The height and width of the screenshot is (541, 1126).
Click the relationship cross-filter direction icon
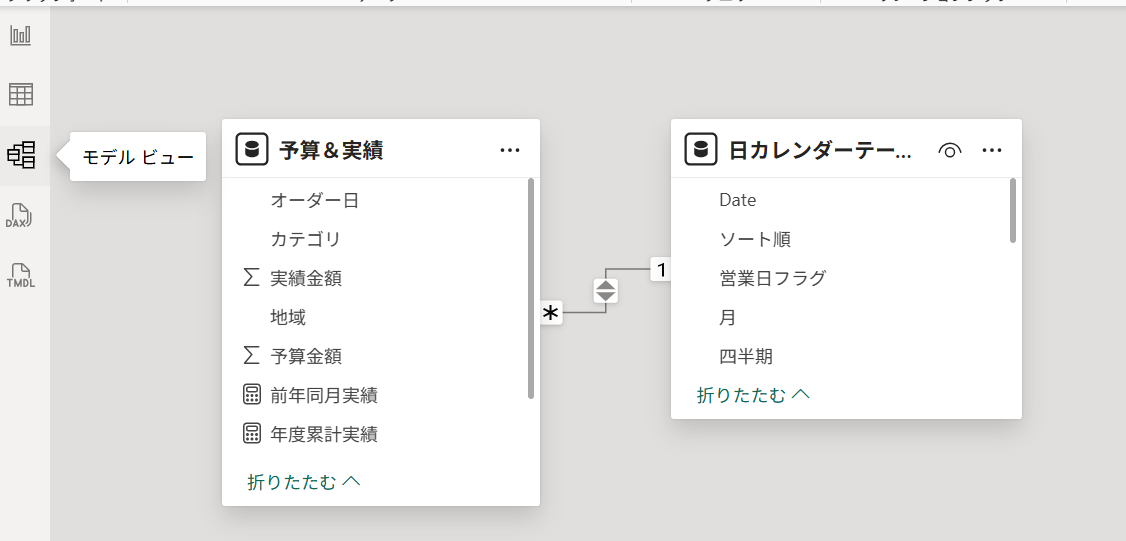[x=606, y=290]
